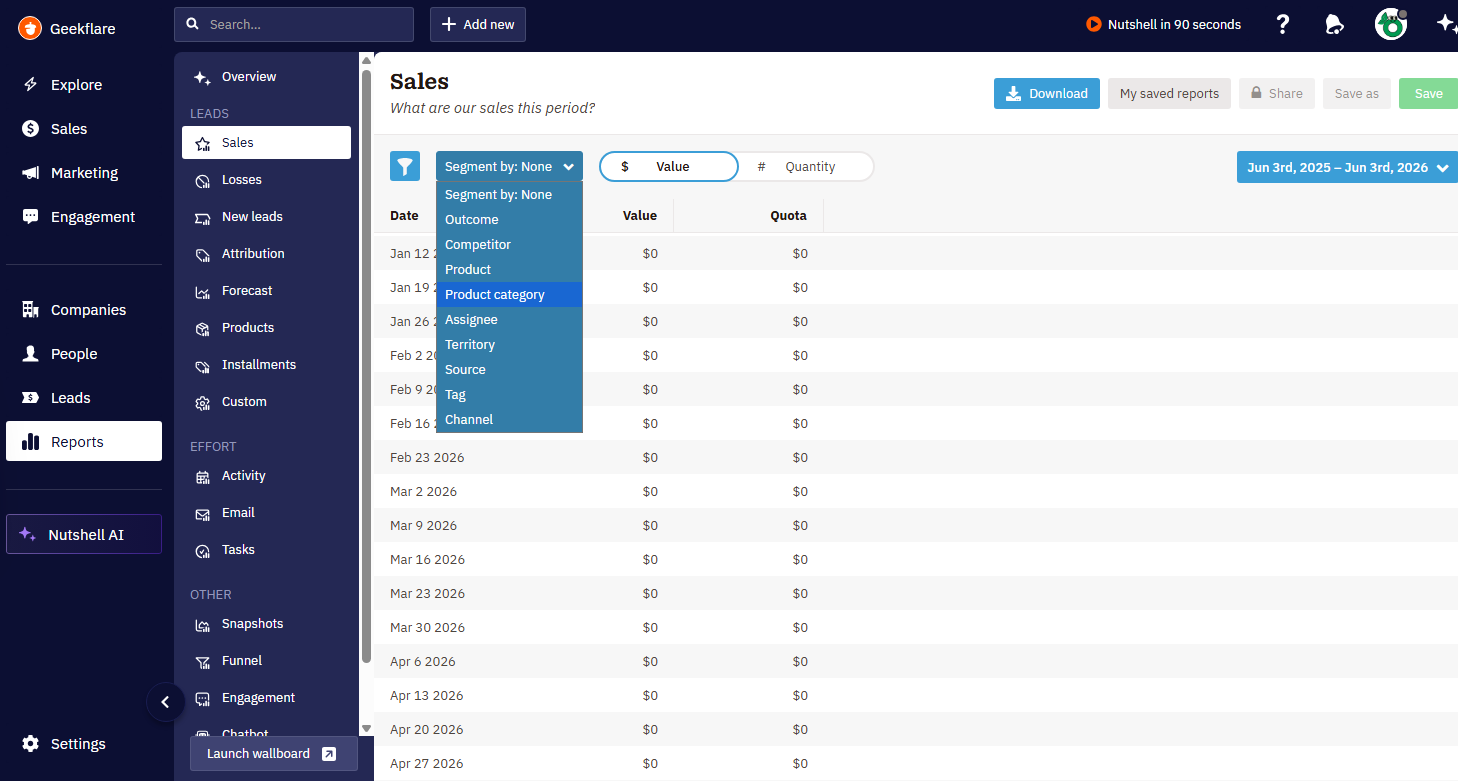1458x781 pixels.
Task: Click the Mar 16 2026 row date
Action: point(427,560)
